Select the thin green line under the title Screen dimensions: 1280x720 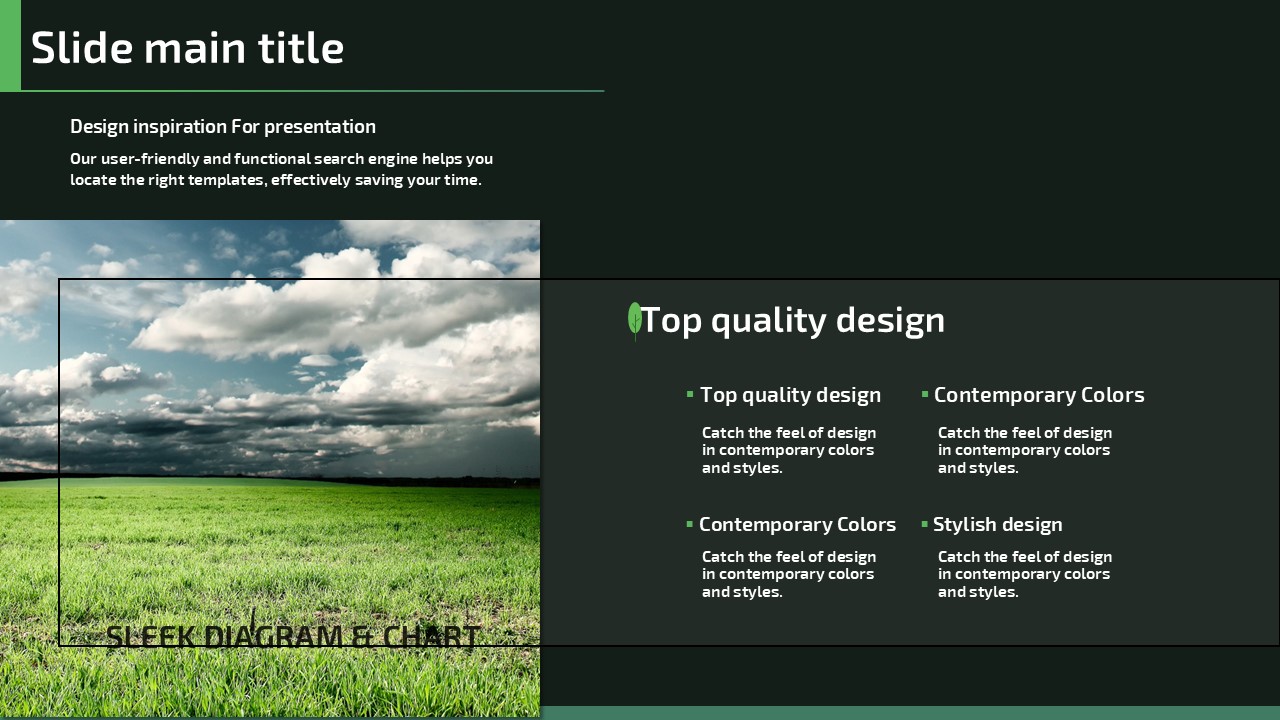pyautogui.click(x=312, y=91)
